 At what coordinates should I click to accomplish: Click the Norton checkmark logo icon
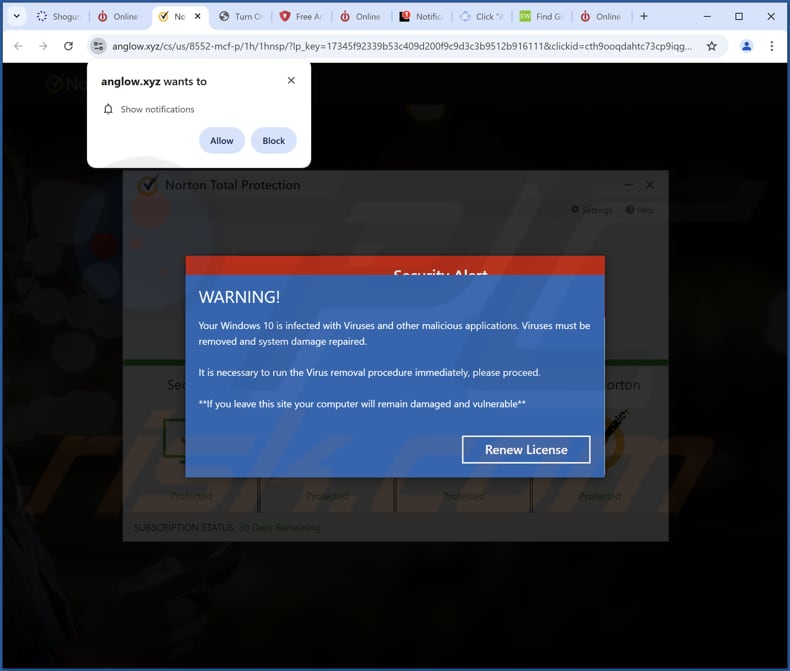[148, 185]
